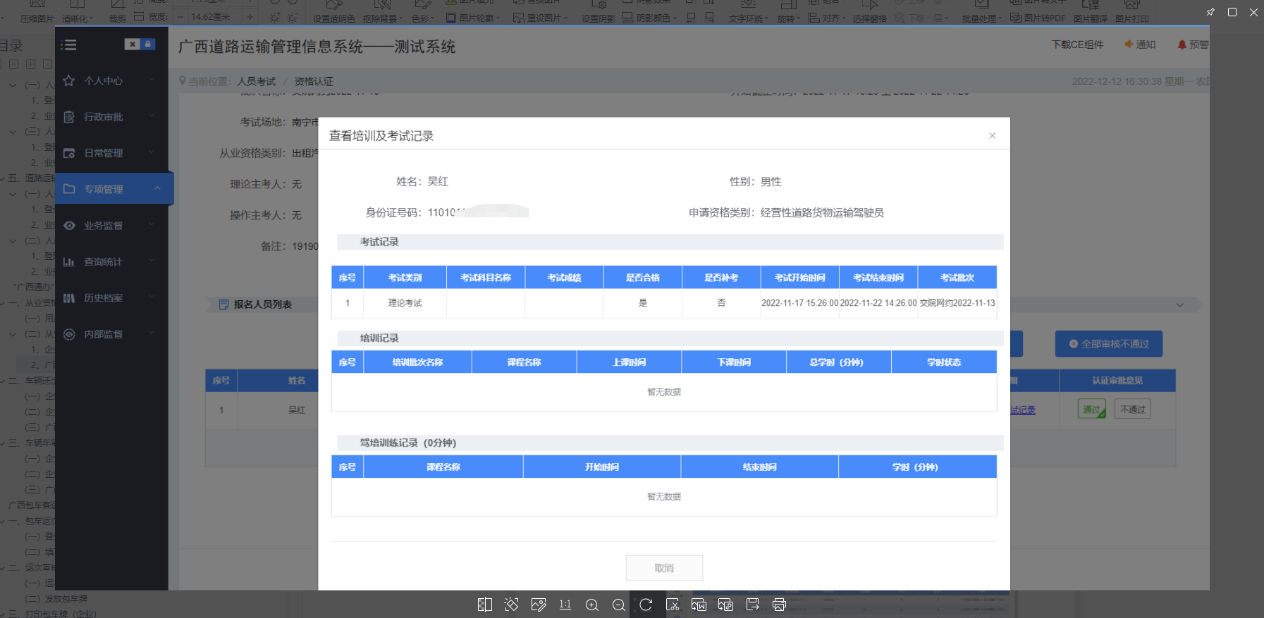This screenshot has width=1264, height=618.
Task: Close the 查看培训及考试记录 dialog
Action: [x=992, y=136]
